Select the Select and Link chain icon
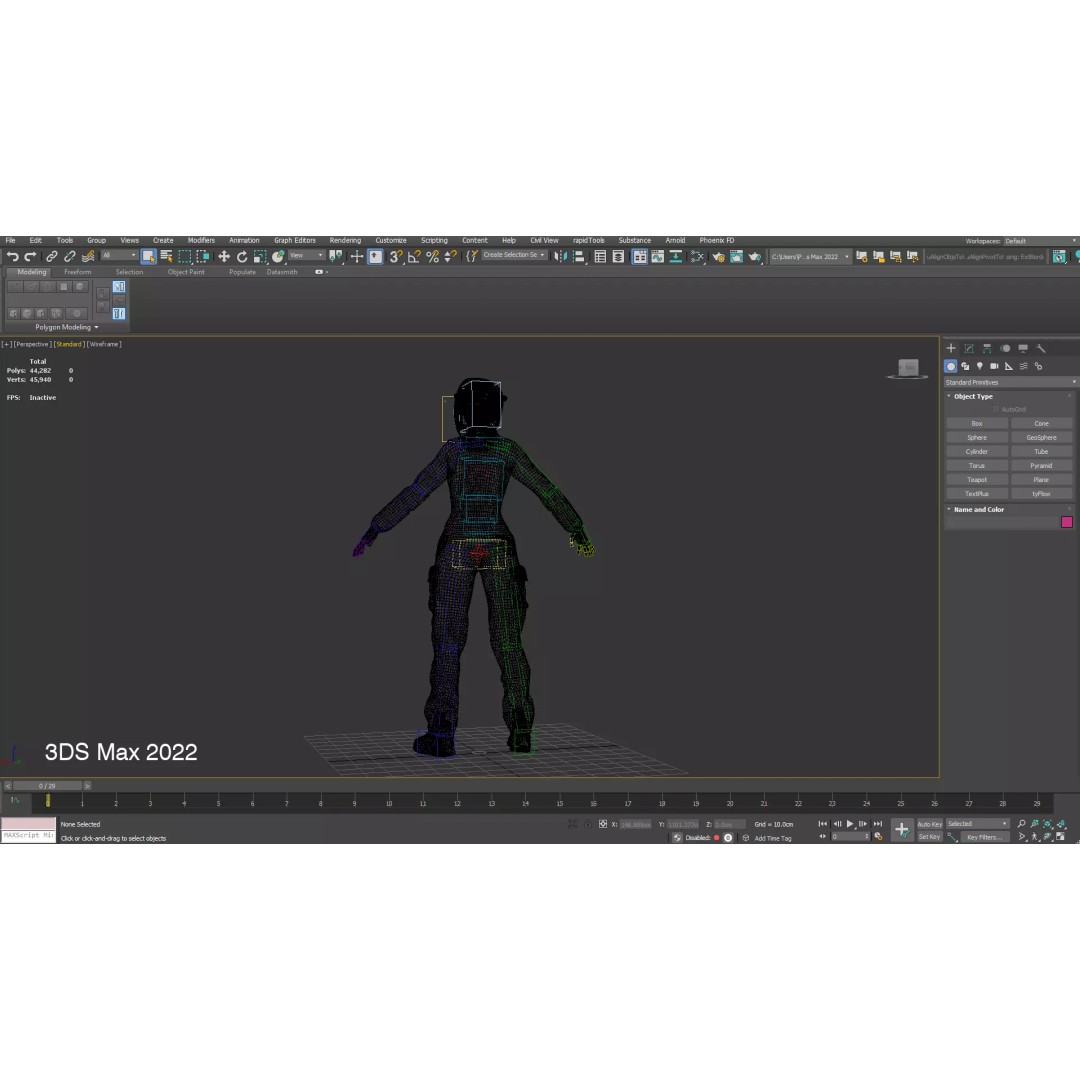1080x1080 pixels. [52, 257]
